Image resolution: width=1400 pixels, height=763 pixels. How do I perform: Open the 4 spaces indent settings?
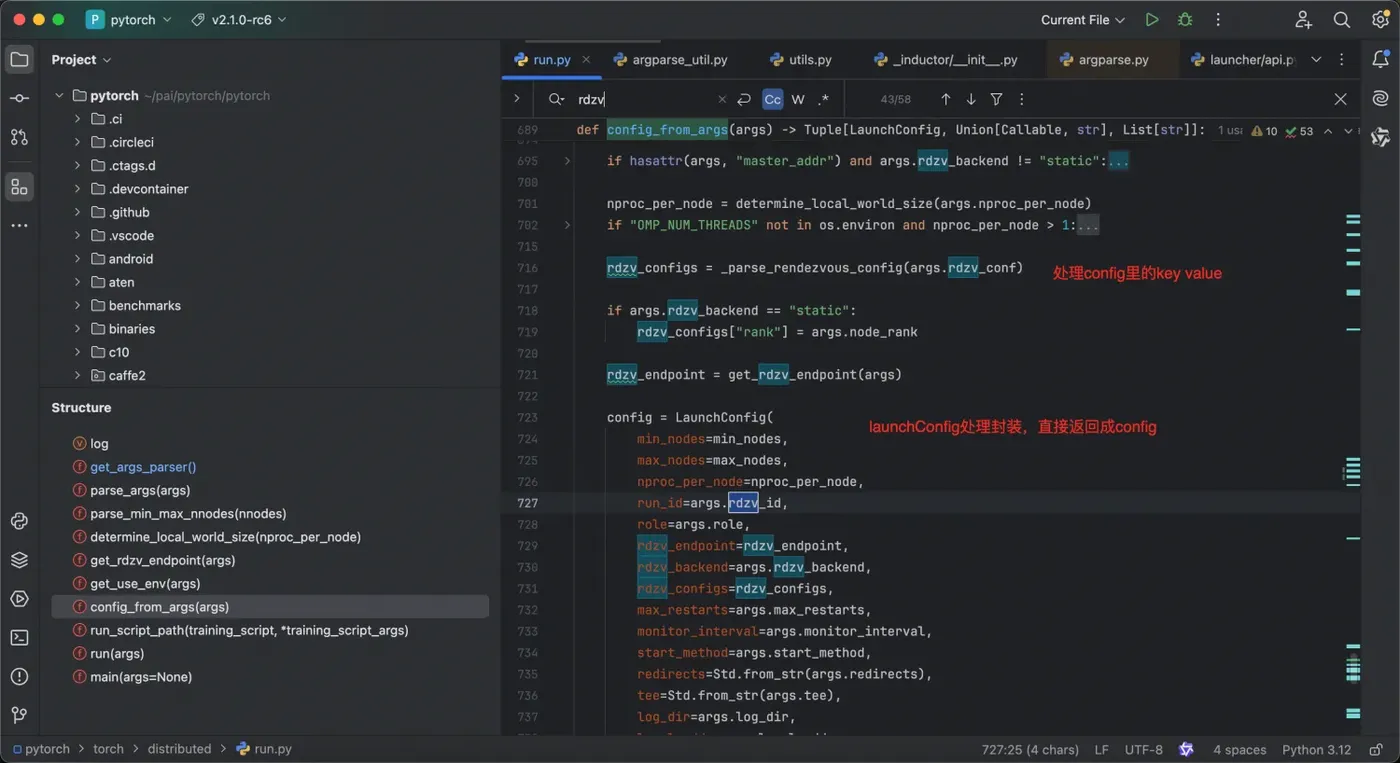tap(1239, 749)
